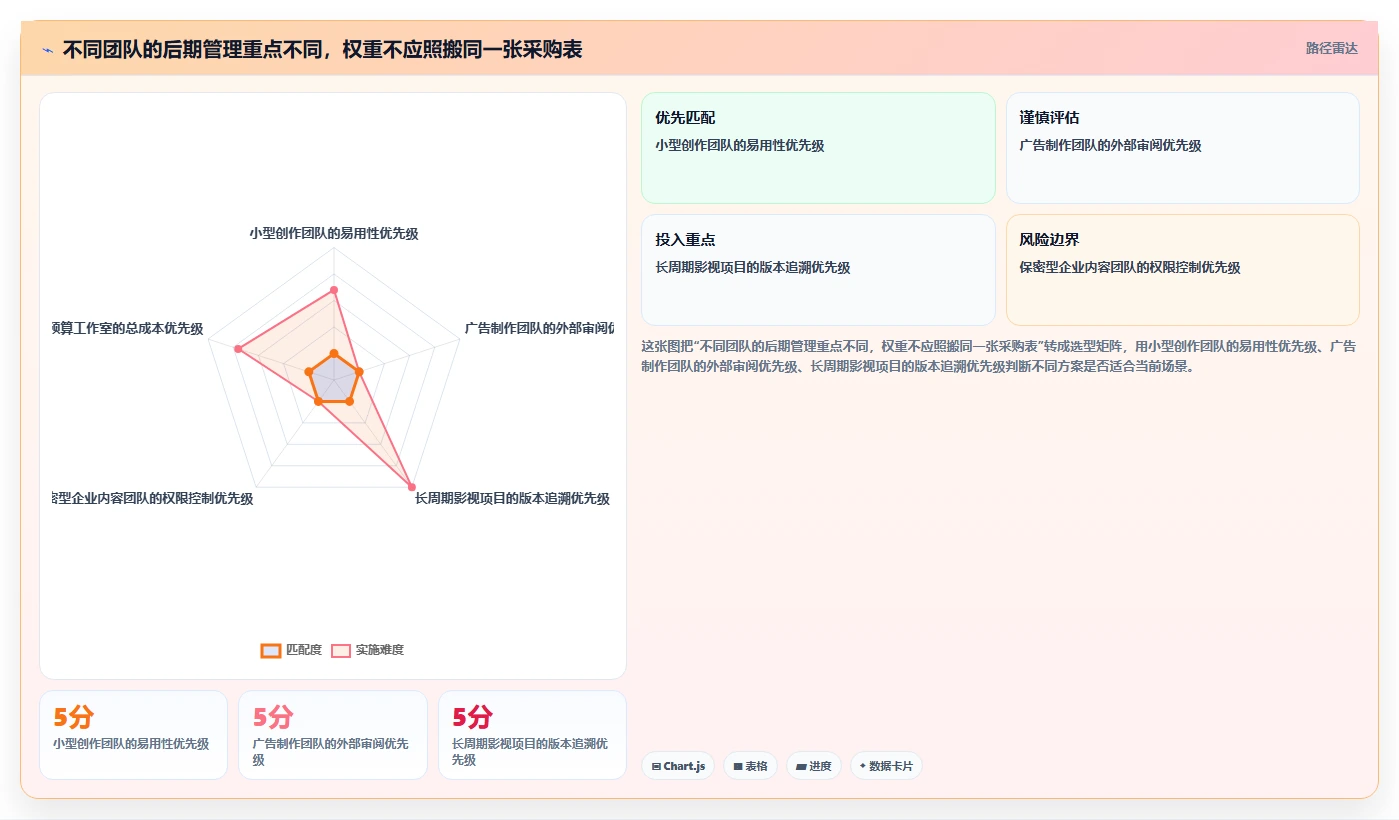Click the radar axis label 长周期影视项目的版本追溯优先级
Viewport: 1399px width, 820px height.
[x=512, y=498]
